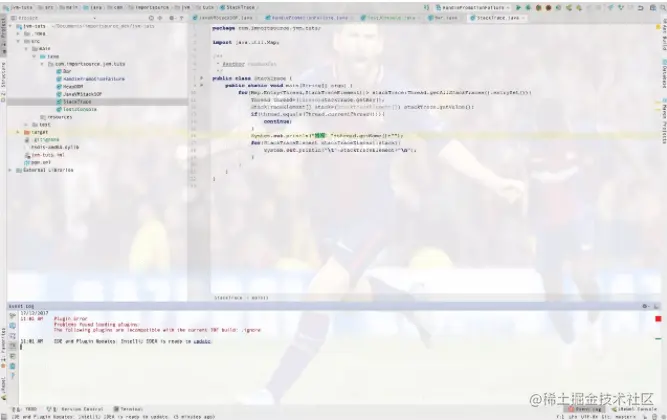Collapse the main folder node
This screenshot has height=420, width=667.
point(26,49)
